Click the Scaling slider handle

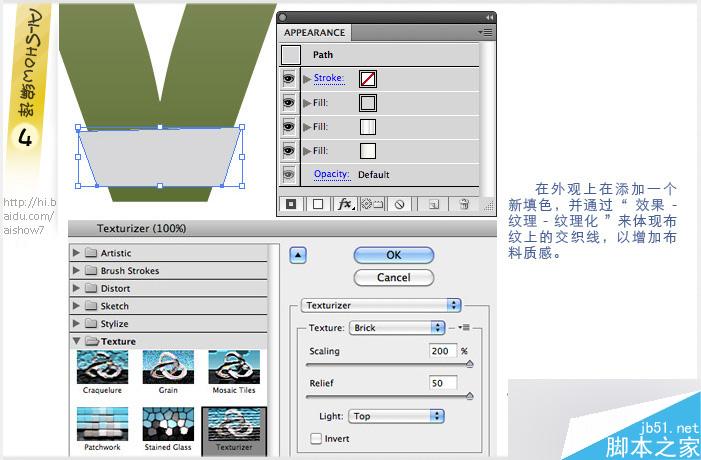(469, 364)
